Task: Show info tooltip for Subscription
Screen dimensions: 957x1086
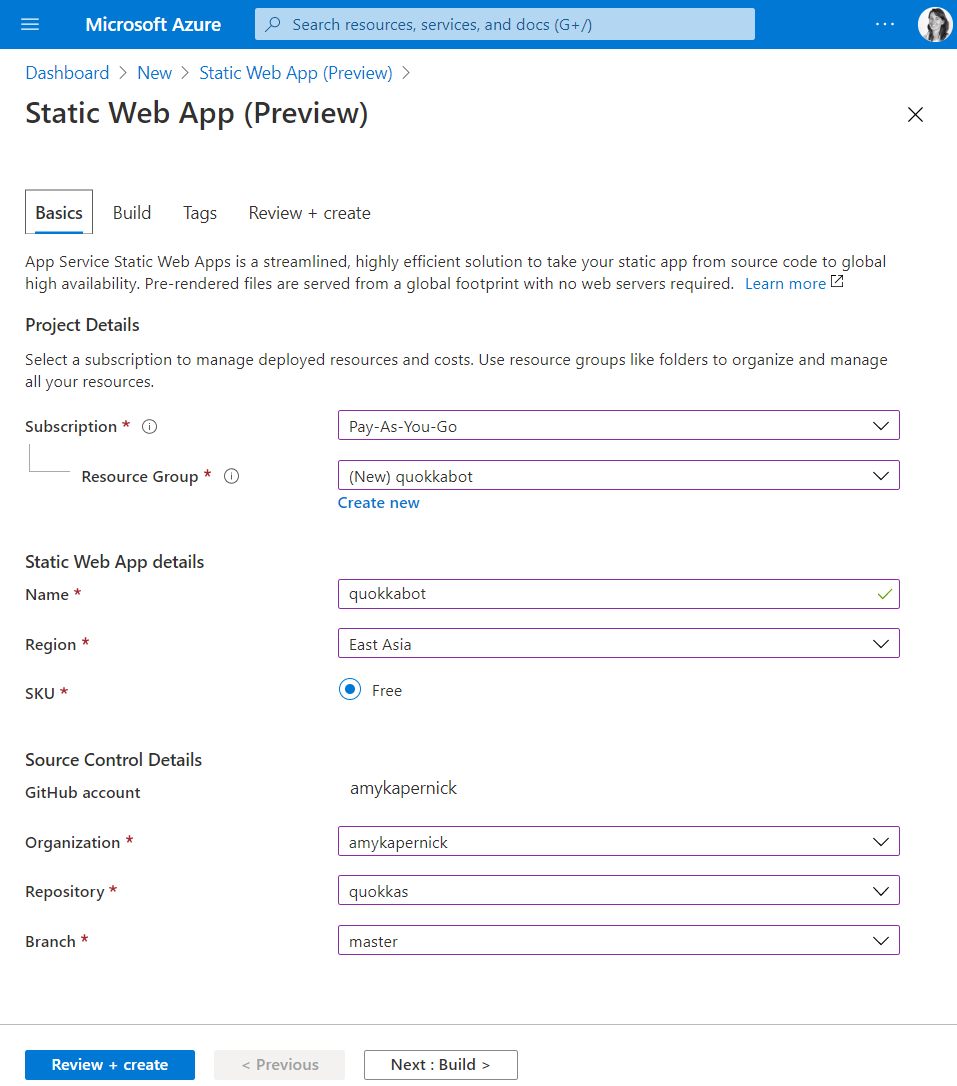Action: click(150, 427)
